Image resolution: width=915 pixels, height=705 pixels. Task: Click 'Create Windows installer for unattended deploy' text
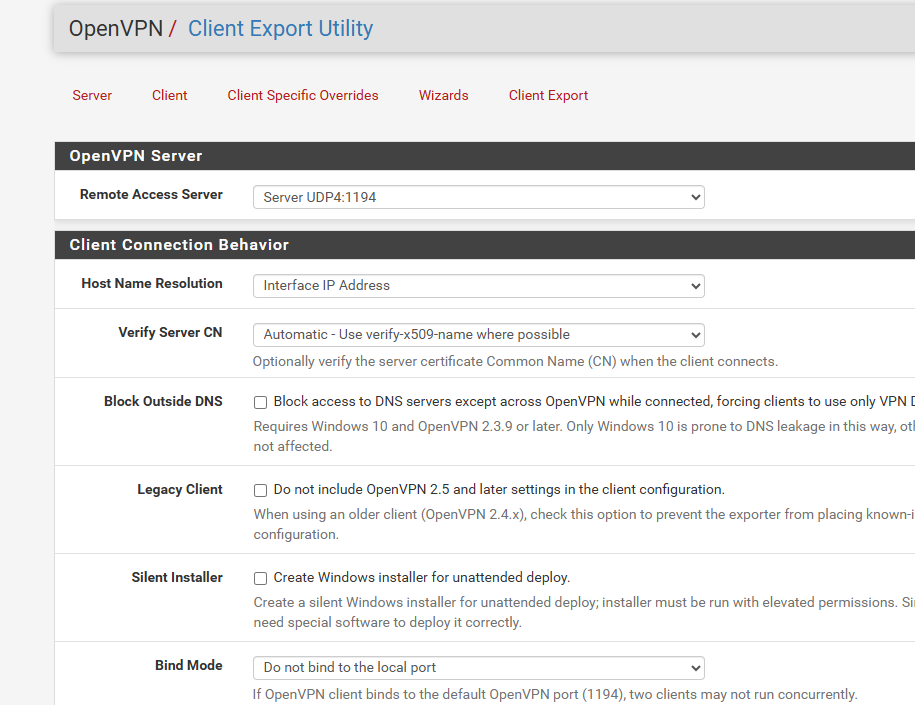point(422,577)
